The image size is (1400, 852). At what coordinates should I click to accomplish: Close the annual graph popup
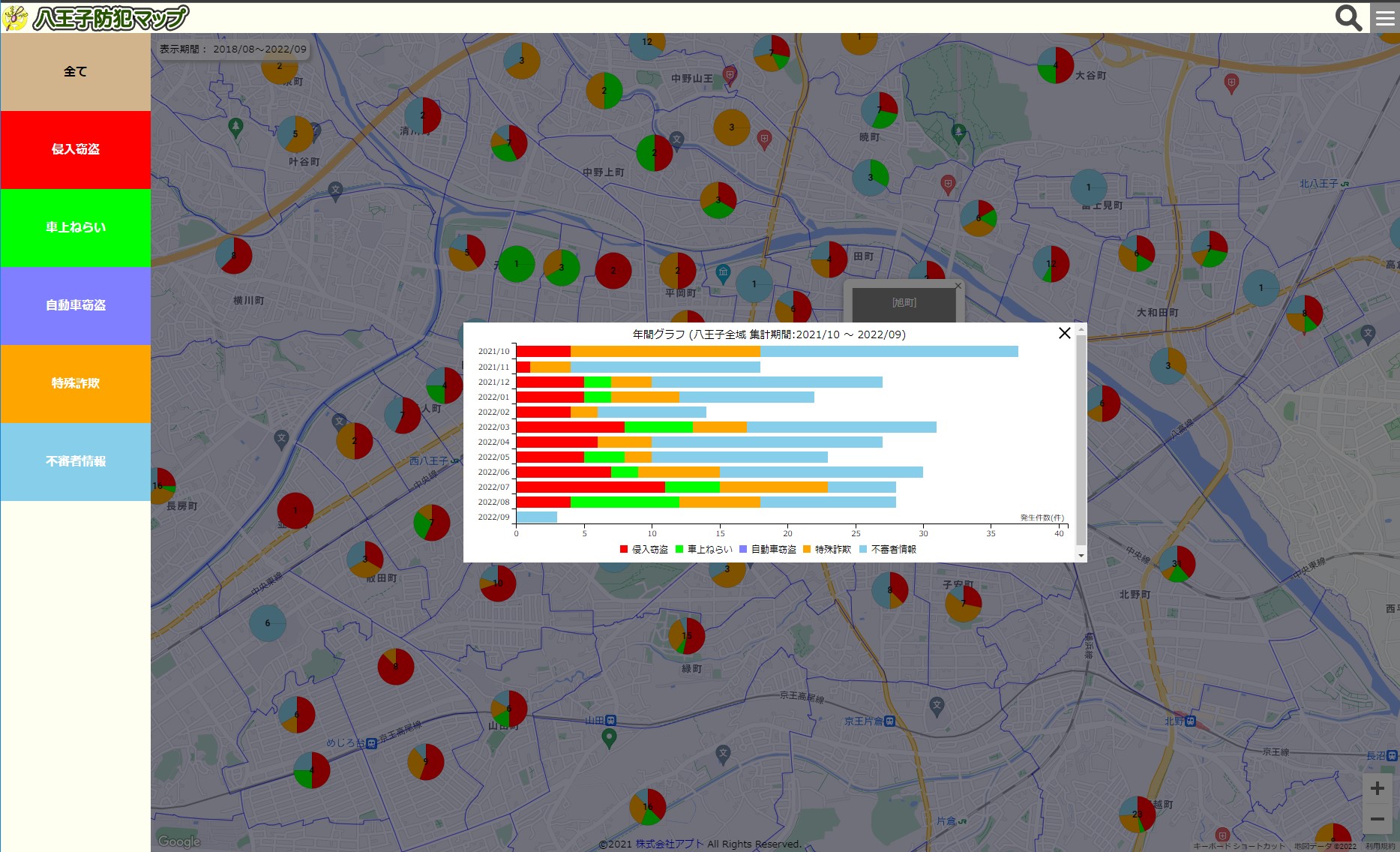[1064, 333]
